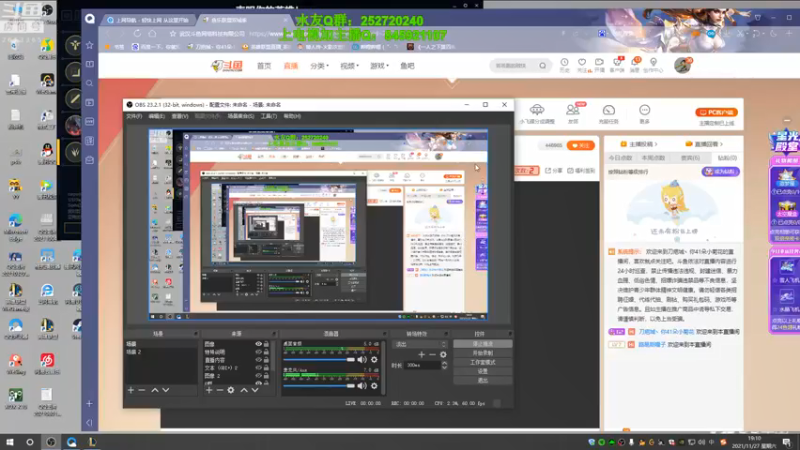Expand 主播投稿 arrow link
The image size is (800, 450).
click(641, 144)
